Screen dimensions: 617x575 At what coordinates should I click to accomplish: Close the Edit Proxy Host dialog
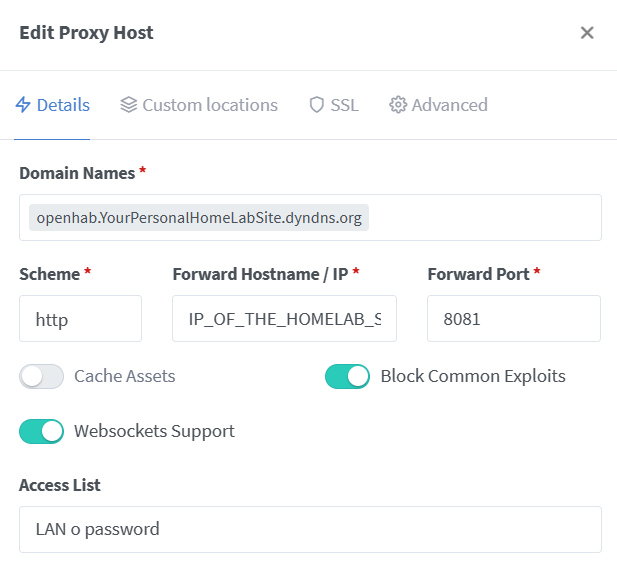pos(587,33)
